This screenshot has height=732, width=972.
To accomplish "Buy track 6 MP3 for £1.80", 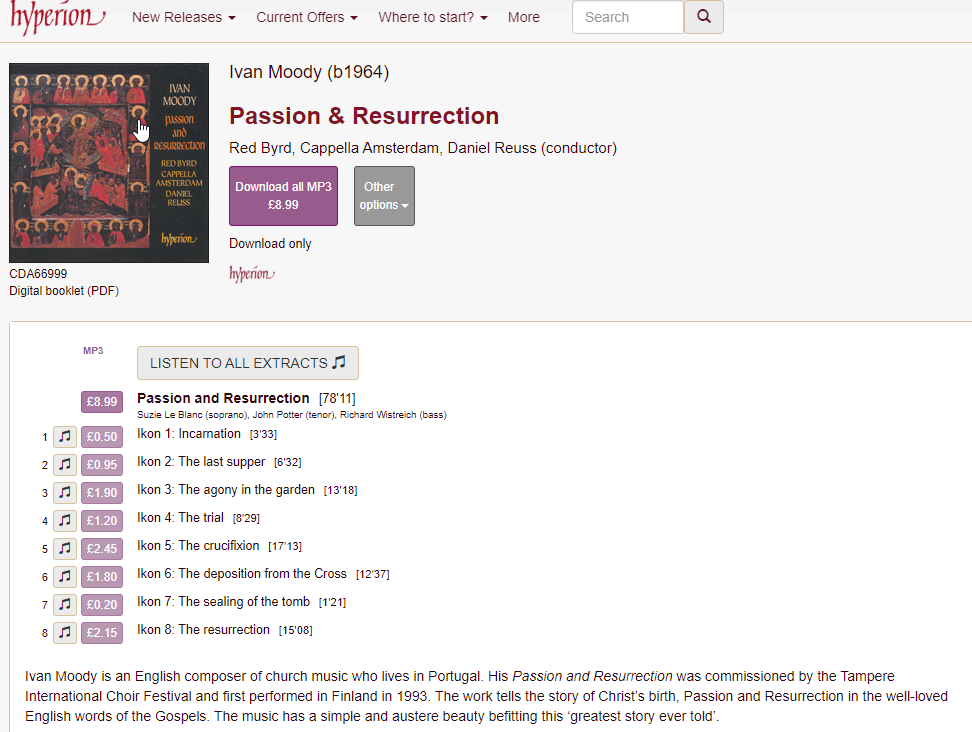I will pyautogui.click(x=102, y=576).
